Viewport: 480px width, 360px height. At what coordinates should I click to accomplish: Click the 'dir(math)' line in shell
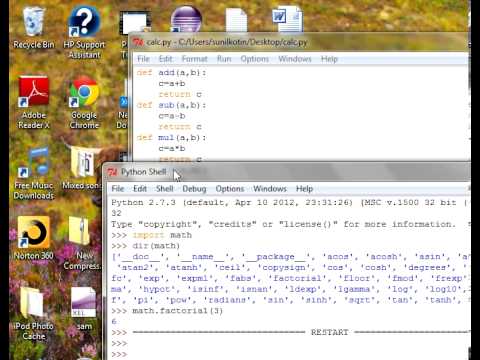[146, 246]
